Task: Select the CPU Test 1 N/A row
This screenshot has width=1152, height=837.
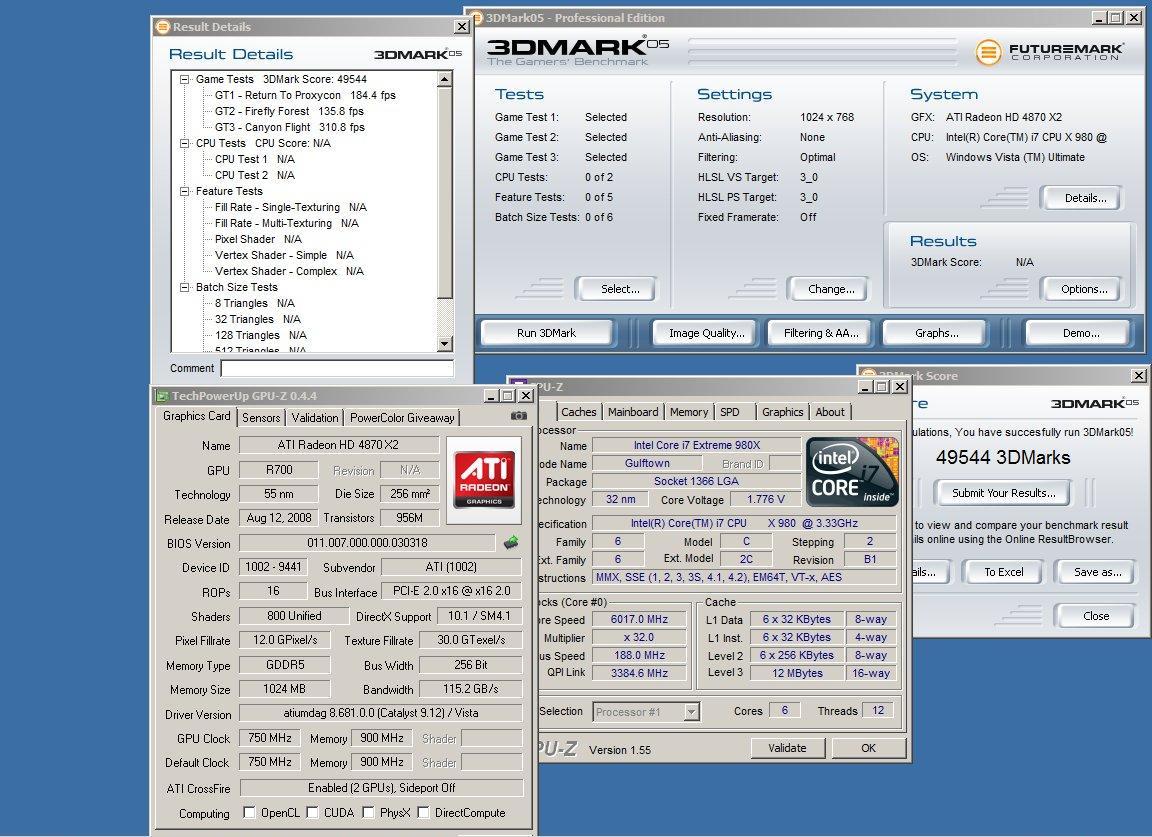Action: click(254, 159)
